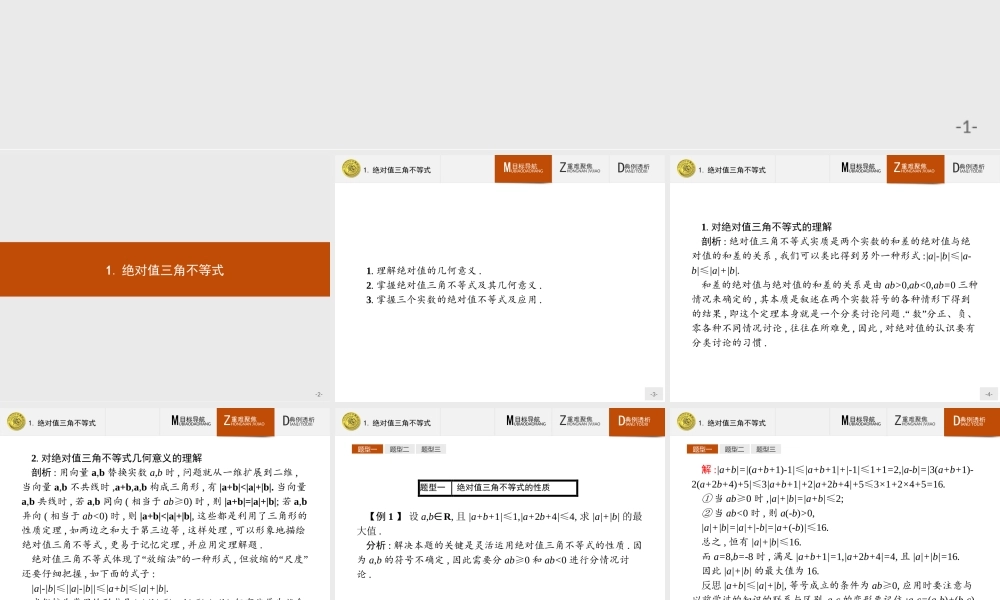Click the 题型三 button on the 例1 slide
Screen dimensions: 1000x600
pyautogui.click(x=431, y=450)
